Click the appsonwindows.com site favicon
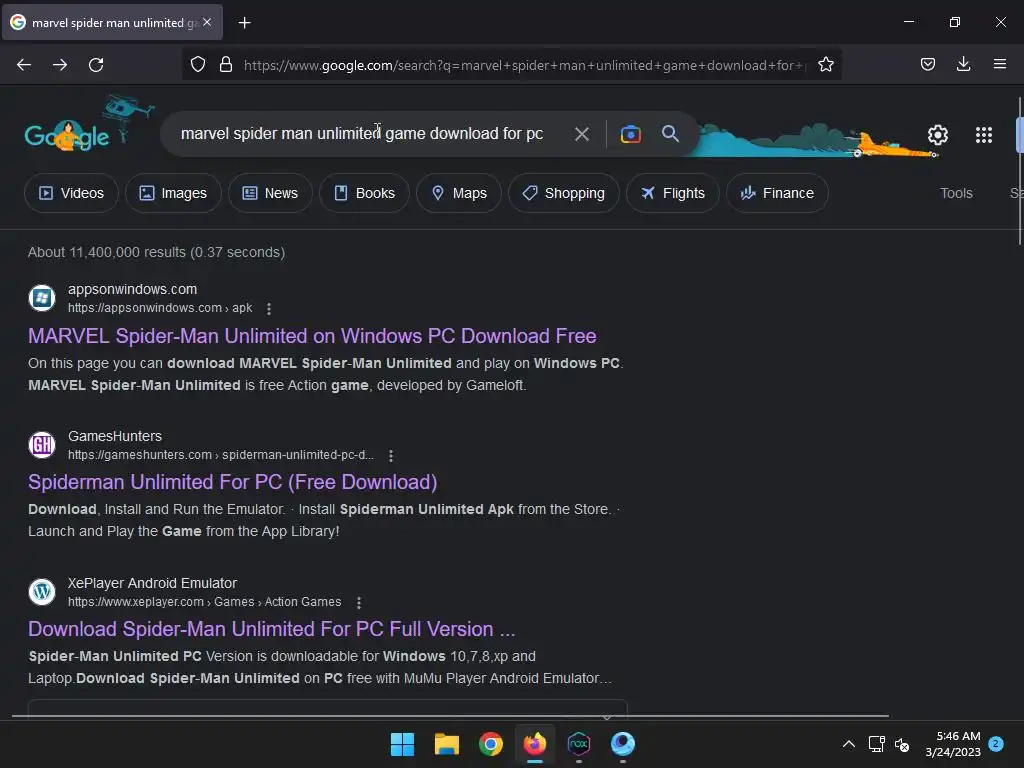The image size is (1024, 768). [42, 298]
